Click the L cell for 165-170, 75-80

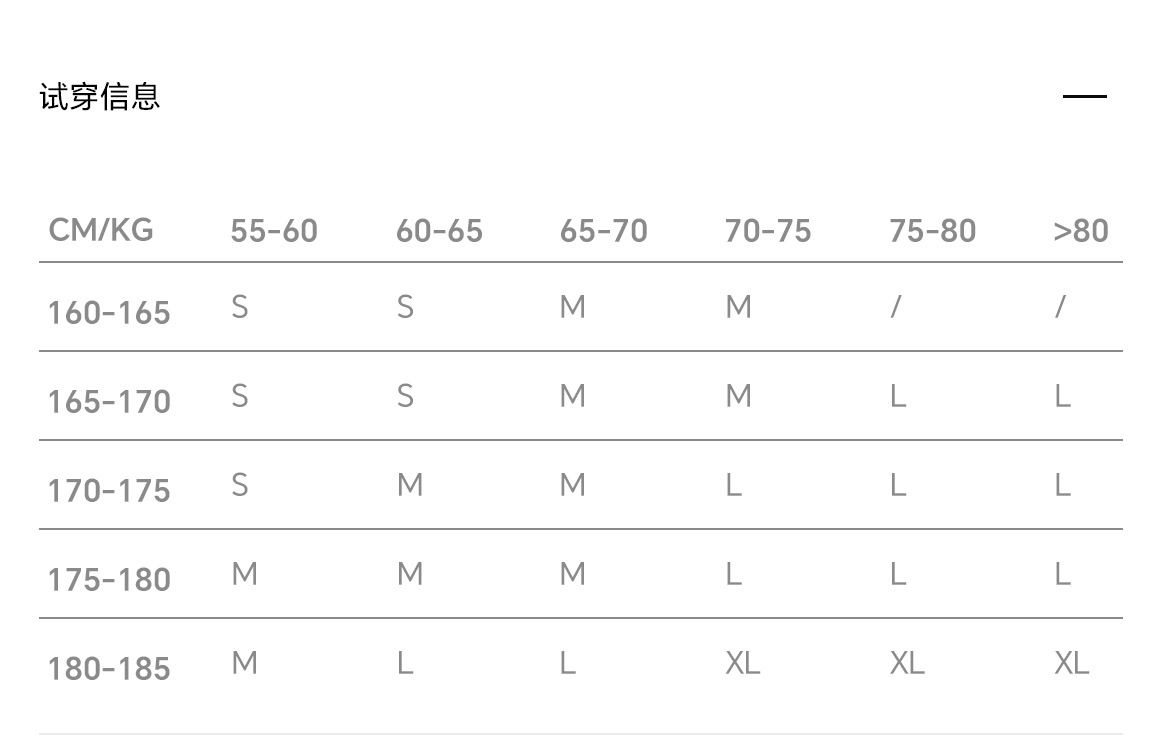tap(898, 396)
